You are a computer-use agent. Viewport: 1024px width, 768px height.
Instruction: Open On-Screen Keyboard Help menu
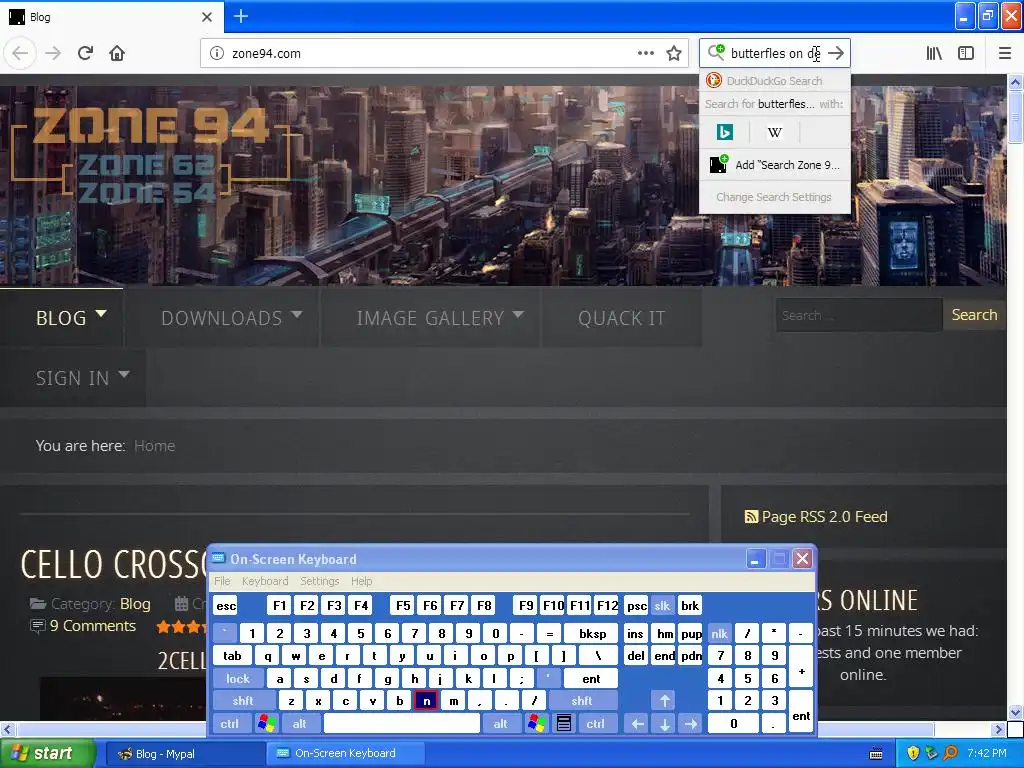(361, 581)
